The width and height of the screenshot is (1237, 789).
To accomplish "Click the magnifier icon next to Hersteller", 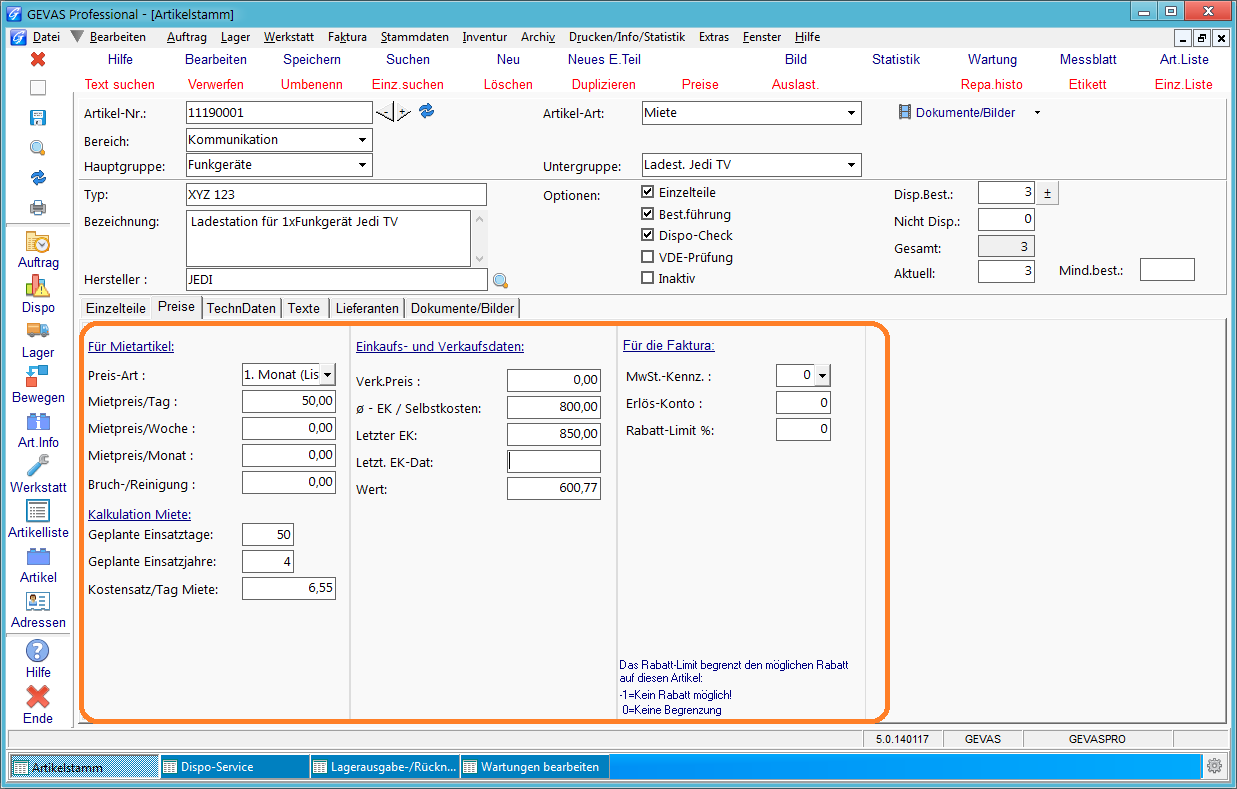I will 500,280.
